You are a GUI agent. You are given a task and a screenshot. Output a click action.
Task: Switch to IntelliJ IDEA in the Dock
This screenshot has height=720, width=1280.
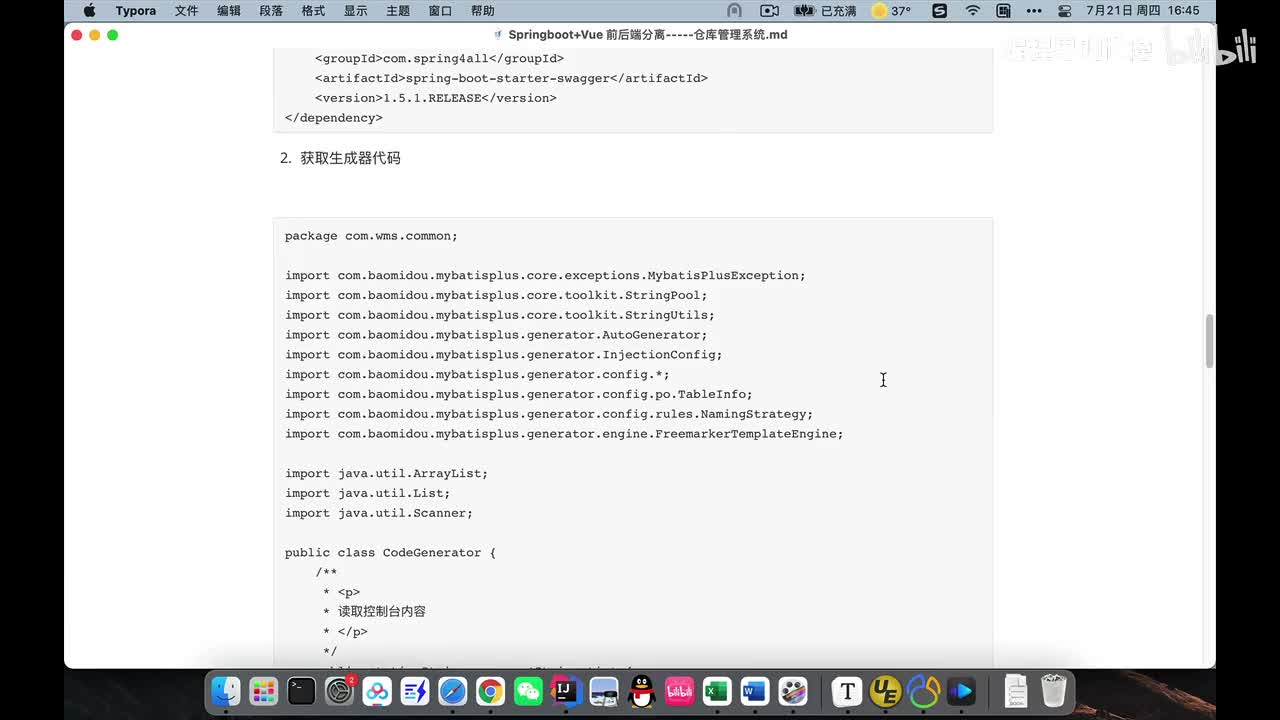point(566,691)
